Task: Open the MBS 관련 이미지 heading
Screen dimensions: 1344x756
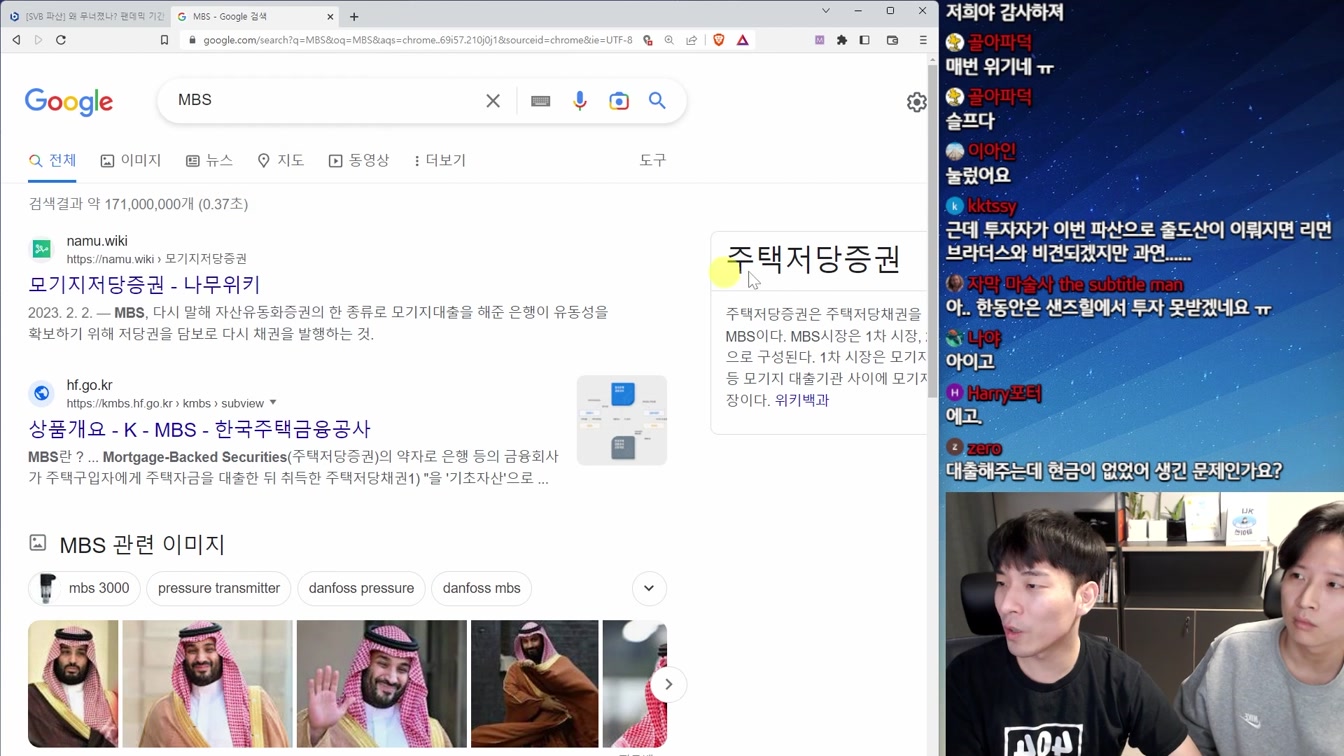Action: (x=142, y=544)
